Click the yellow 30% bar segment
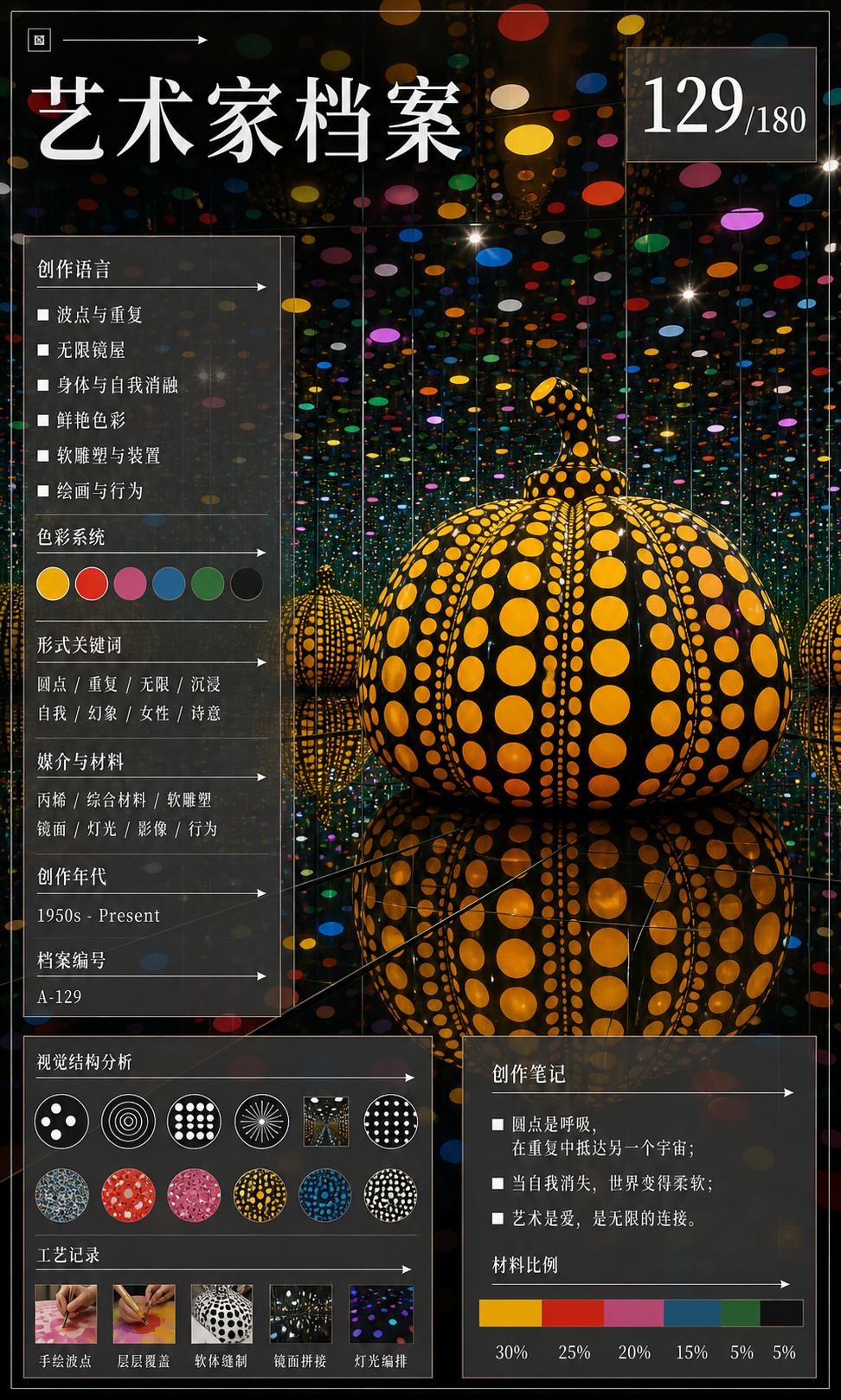Screen dimensions: 841x1400 point(510,1313)
